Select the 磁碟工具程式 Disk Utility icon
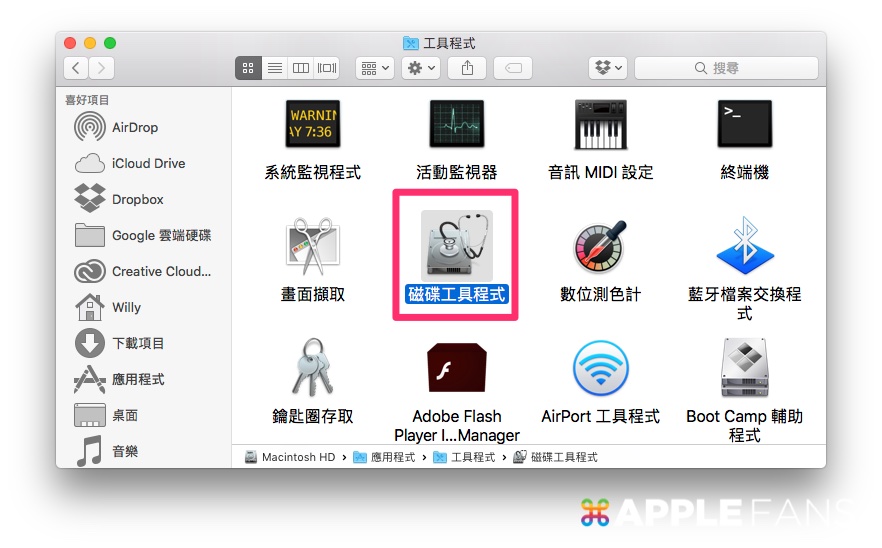Image resolution: width=882 pixels, height=548 pixels. (457, 246)
